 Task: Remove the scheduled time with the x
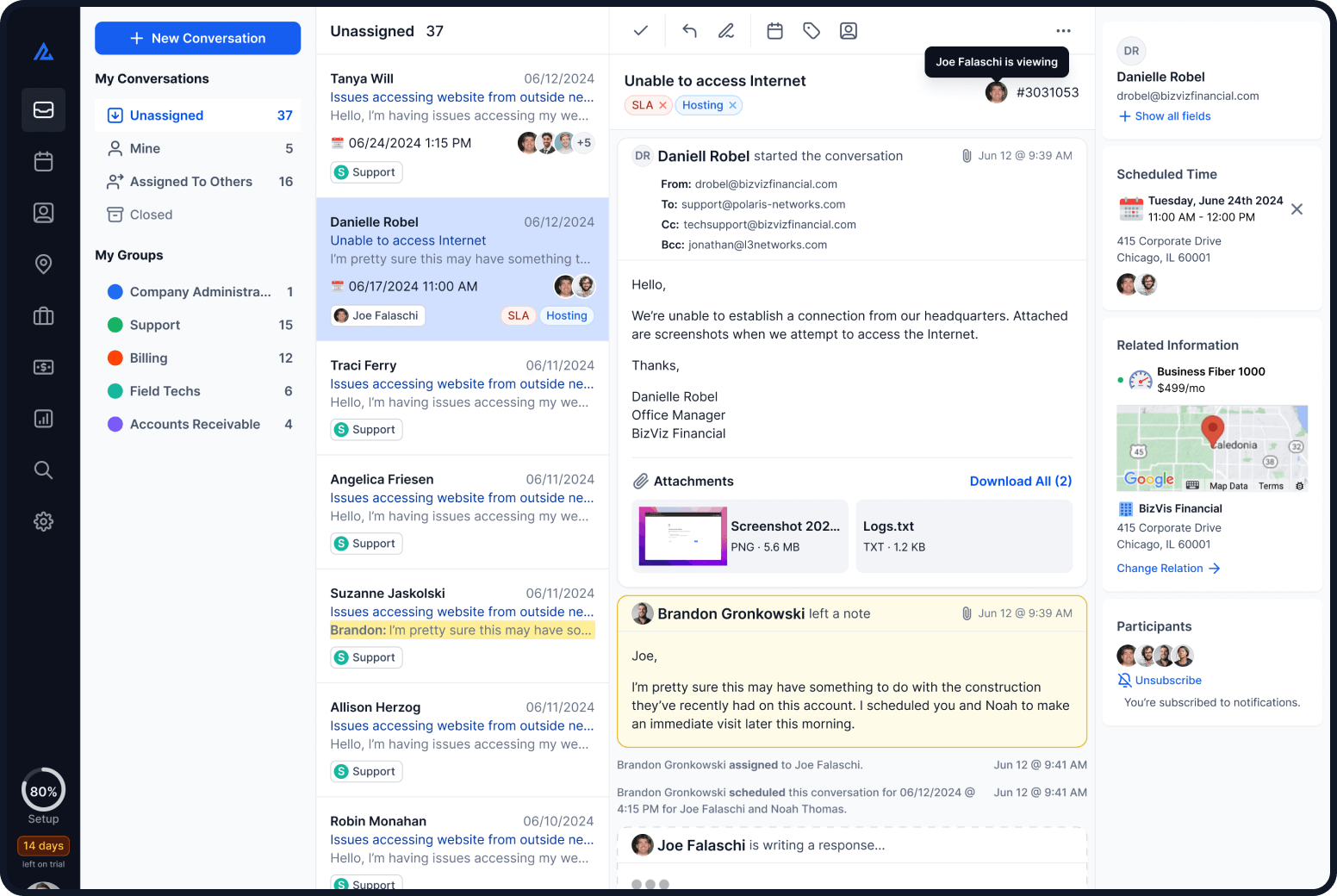click(1297, 209)
